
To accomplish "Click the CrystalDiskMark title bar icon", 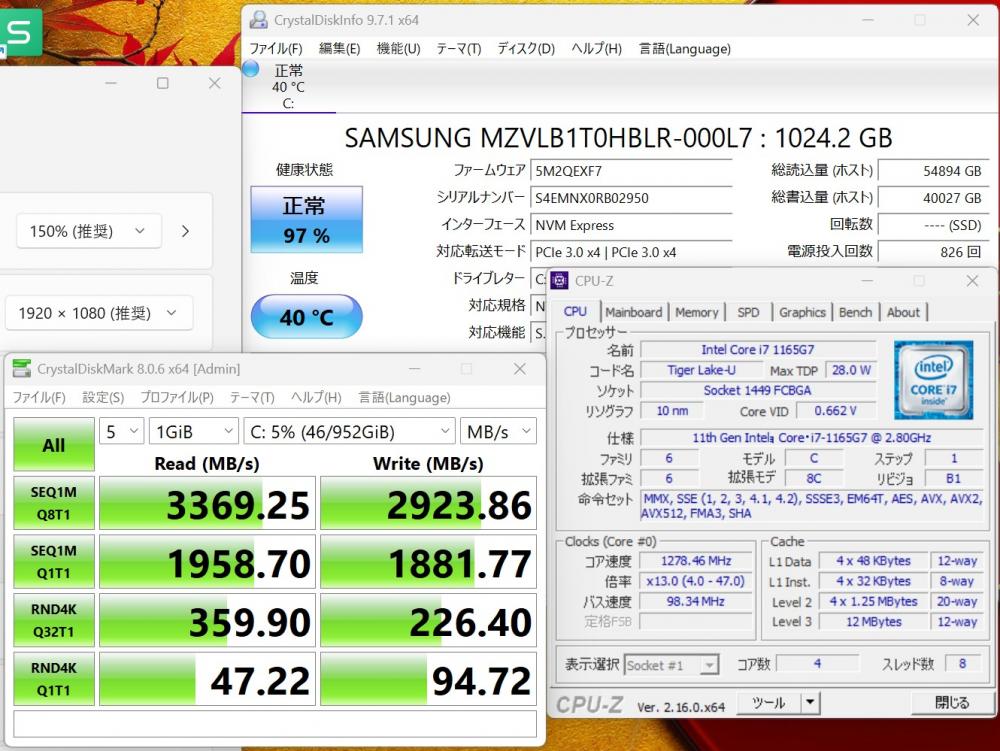I will coord(22,368).
